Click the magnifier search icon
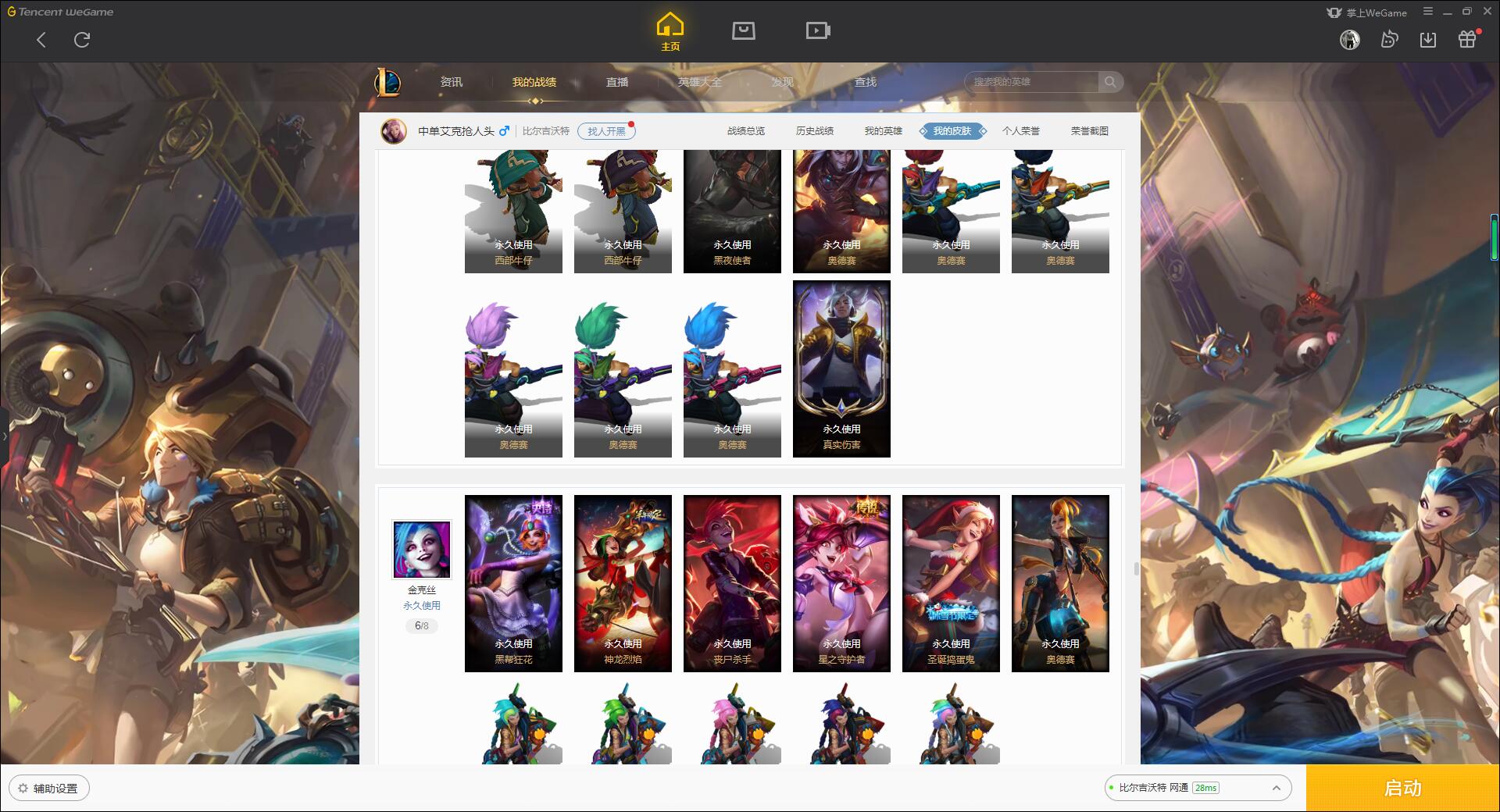This screenshot has height=812, width=1500. (1110, 82)
